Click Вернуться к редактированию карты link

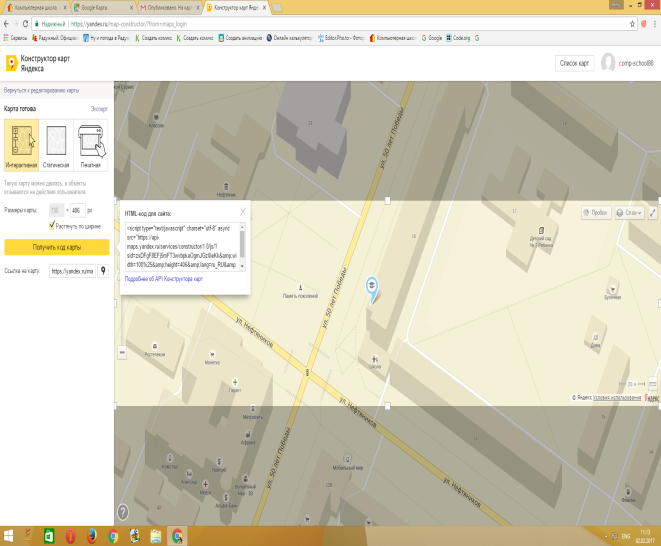41,90
